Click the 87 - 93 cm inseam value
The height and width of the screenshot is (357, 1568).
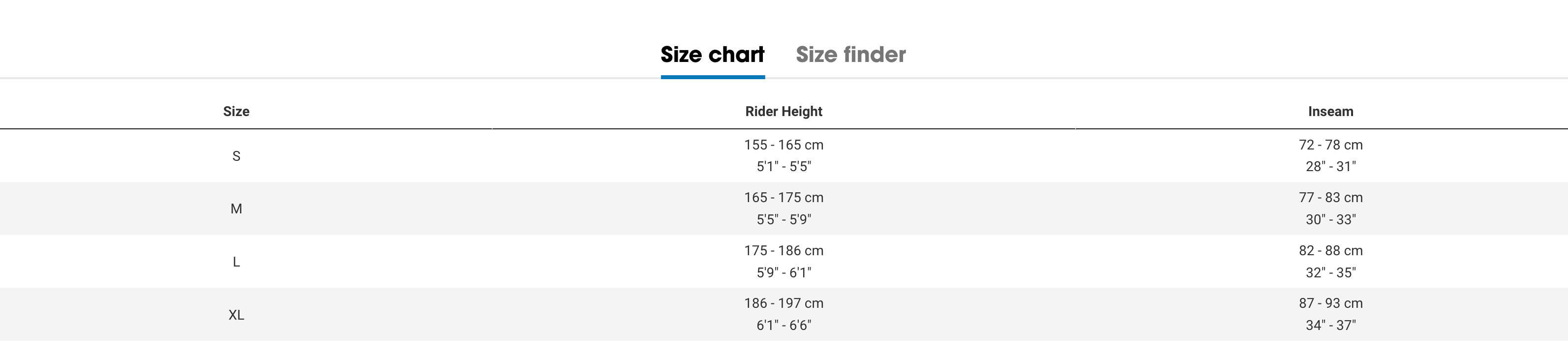pyautogui.click(x=1330, y=303)
